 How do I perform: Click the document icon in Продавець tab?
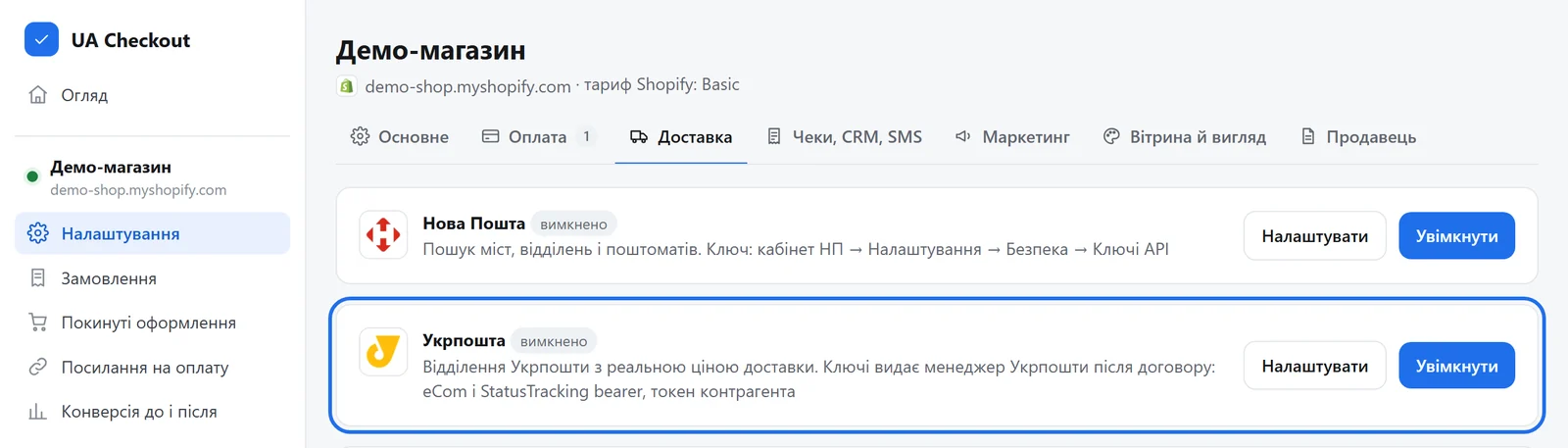point(1308,136)
